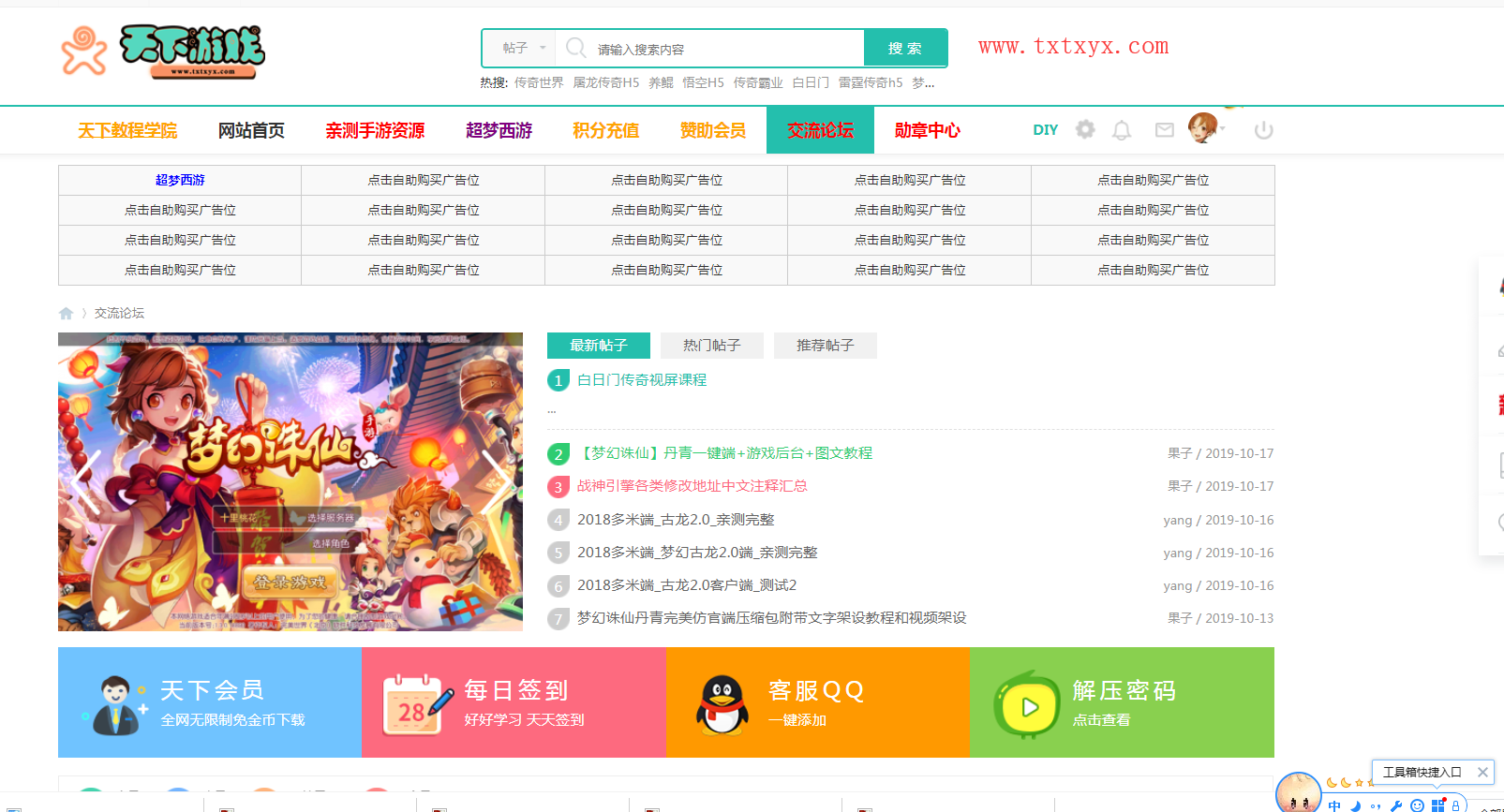This screenshot has height=812, width=1504.
Task: Toggle punctuation mode in IME bar
Action: tap(1376, 805)
